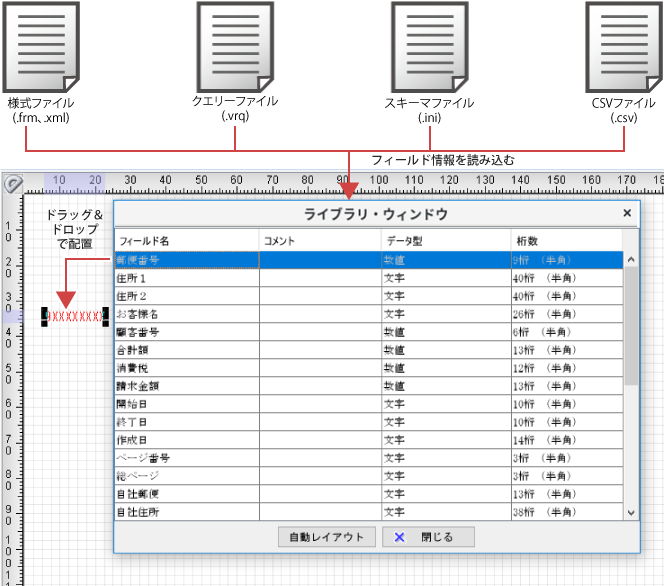Click the 桁数 column header
This screenshot has height=586, width=665.
pyautogui.click(x=565, y=241)
